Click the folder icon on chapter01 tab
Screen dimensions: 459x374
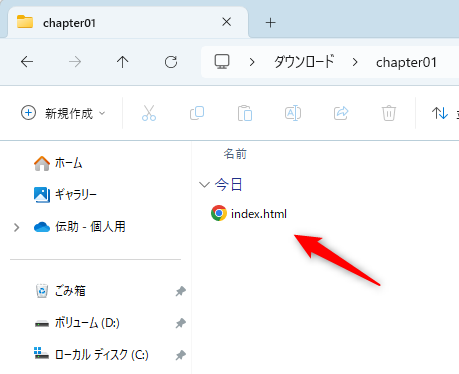click(25, 22)
